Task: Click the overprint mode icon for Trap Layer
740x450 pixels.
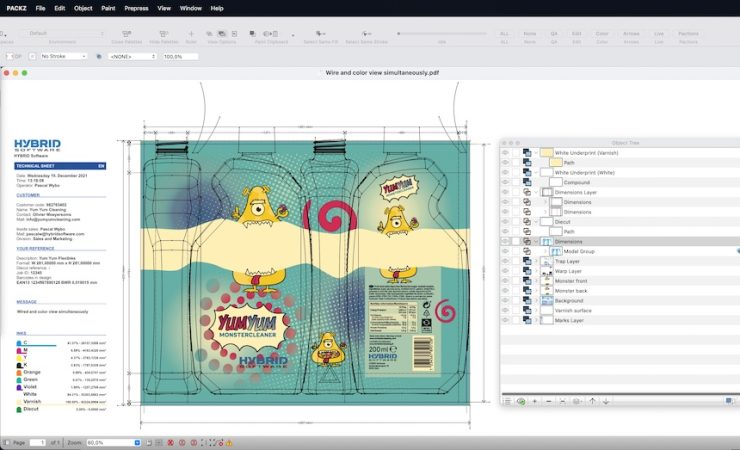Action: coord(527,261)
